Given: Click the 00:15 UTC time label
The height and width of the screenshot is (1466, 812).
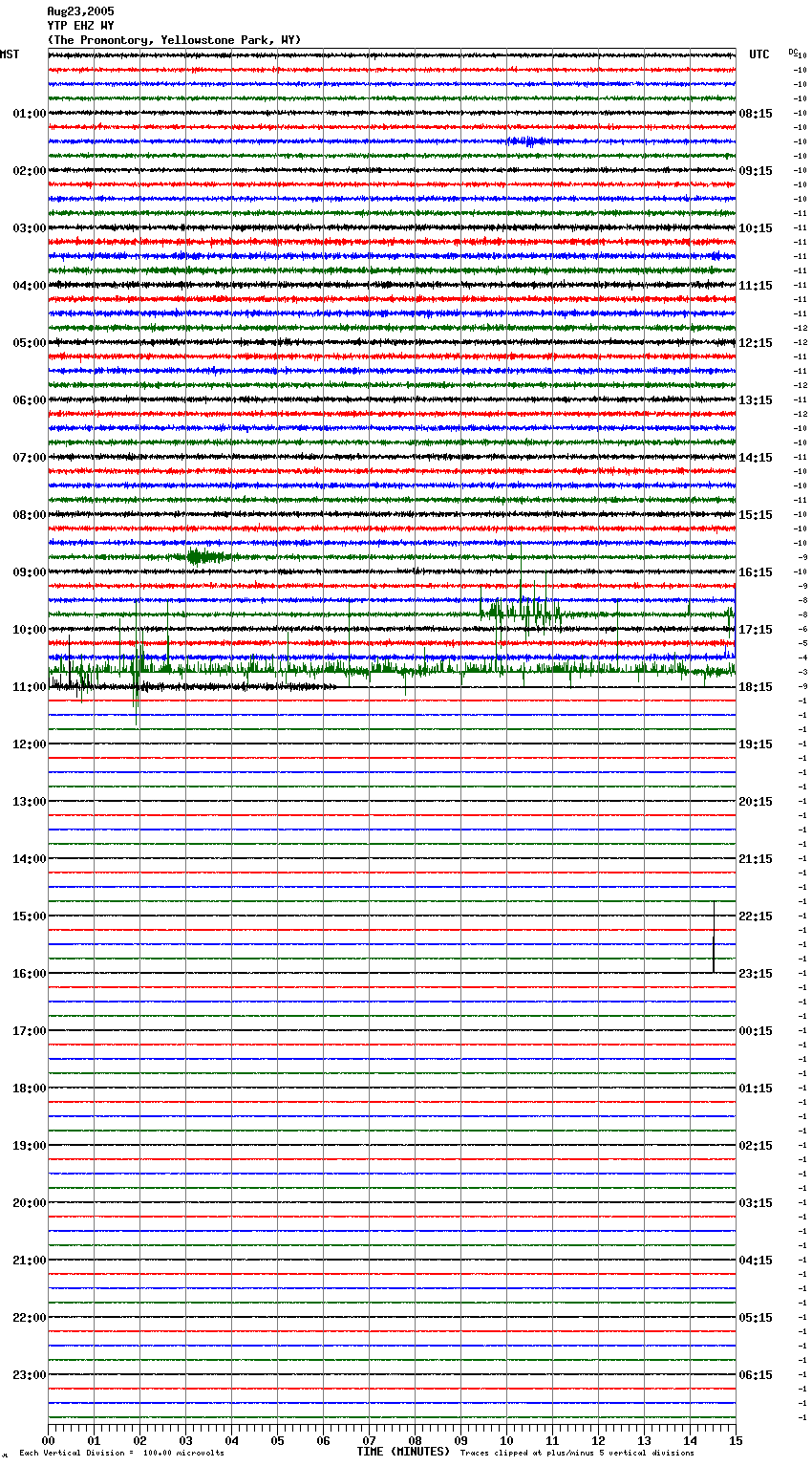Looking at the screenshot, I should 756,1031.
